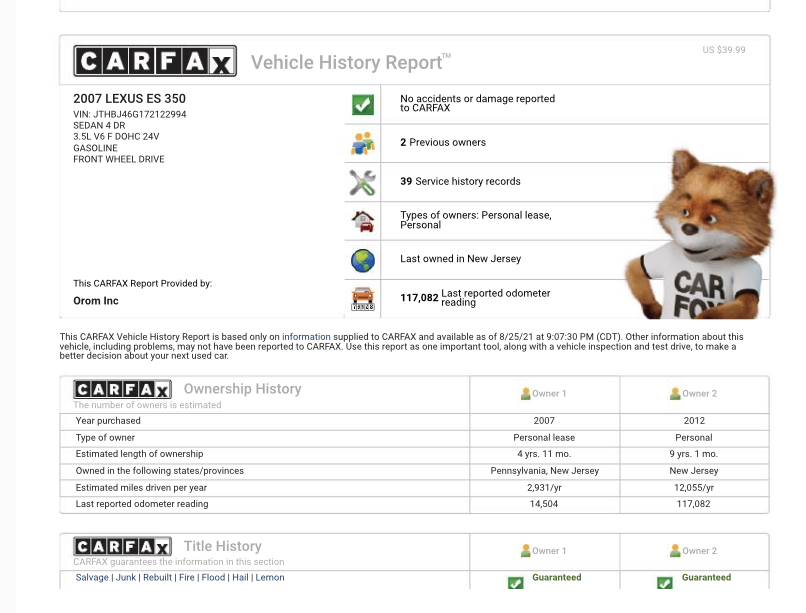The width and height of the screenshot is (806, 613).
Task: Click '117,082 Last reported odometer reading' summary text
Action: 475,298
